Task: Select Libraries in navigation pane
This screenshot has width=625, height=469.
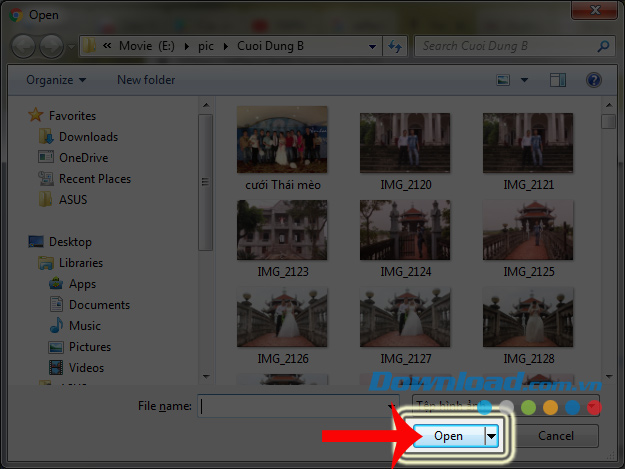Action: click(x=81, y=263)
